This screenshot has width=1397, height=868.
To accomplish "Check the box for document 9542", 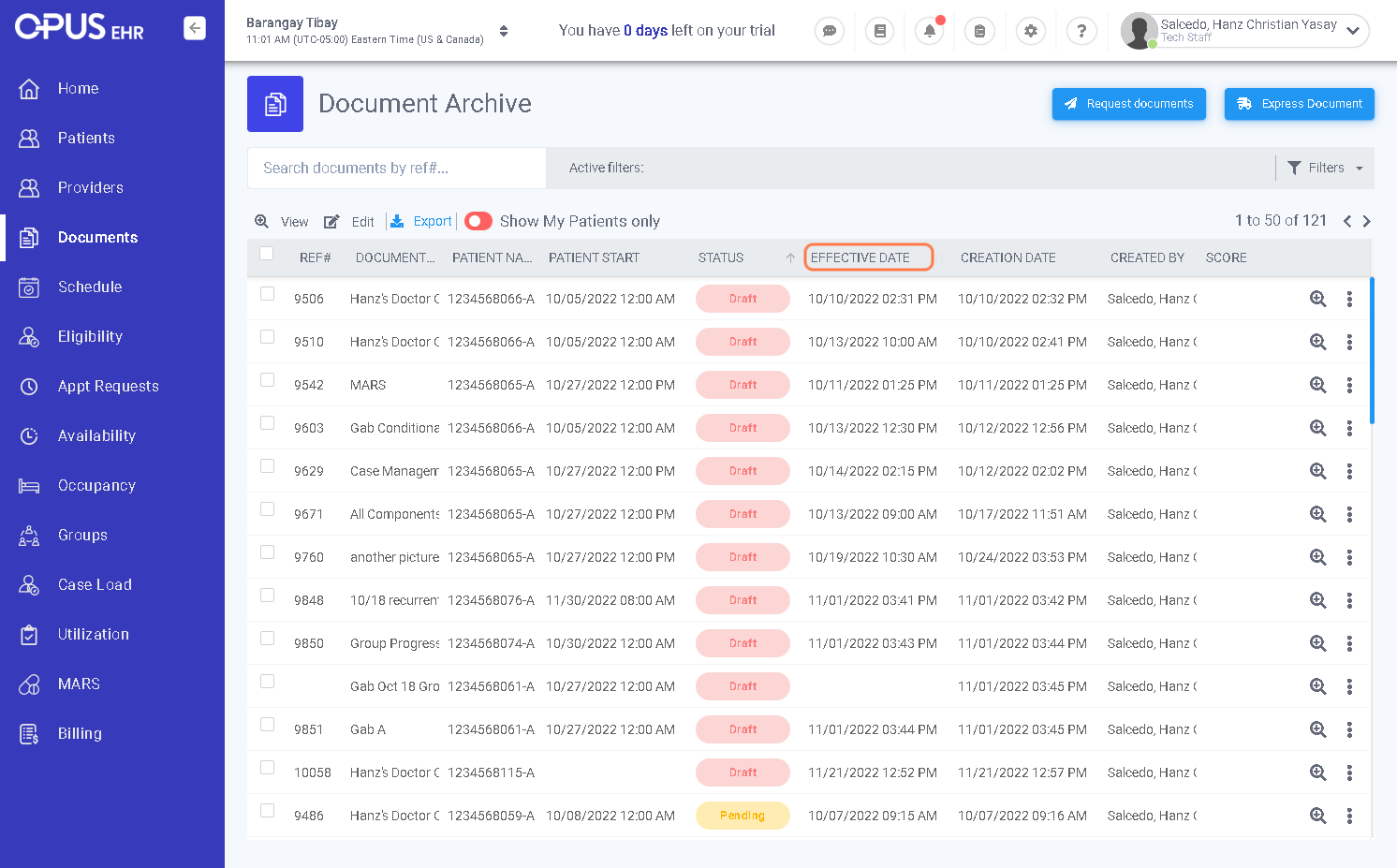I will (268, 380).
